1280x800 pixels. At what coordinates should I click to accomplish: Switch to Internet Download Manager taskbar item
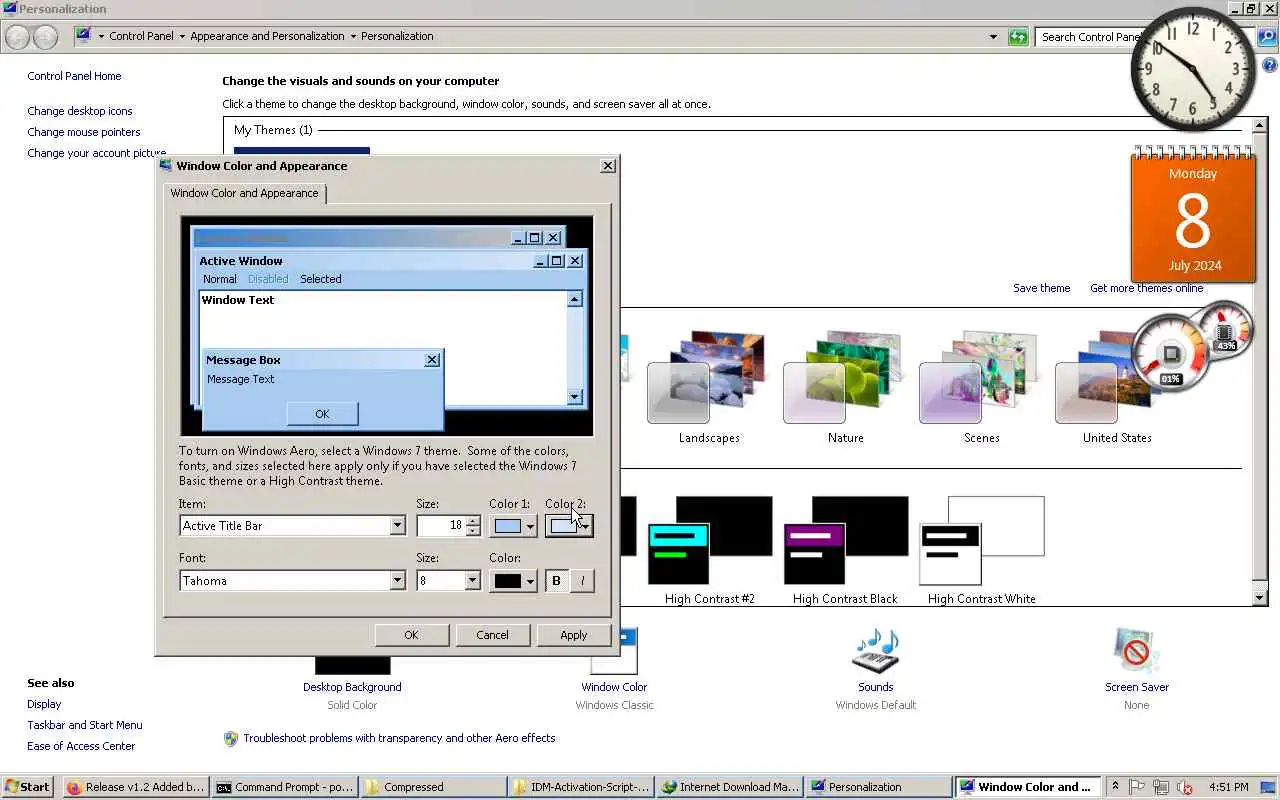(730, 787)
